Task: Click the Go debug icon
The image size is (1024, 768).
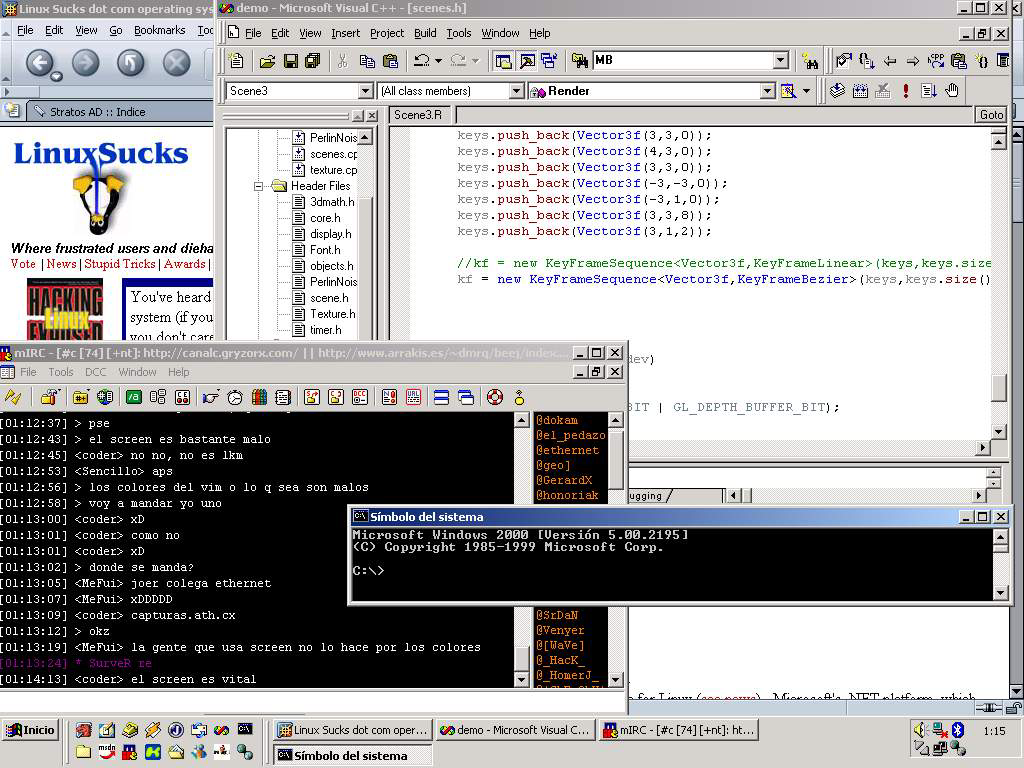Action: click(929, 91)
